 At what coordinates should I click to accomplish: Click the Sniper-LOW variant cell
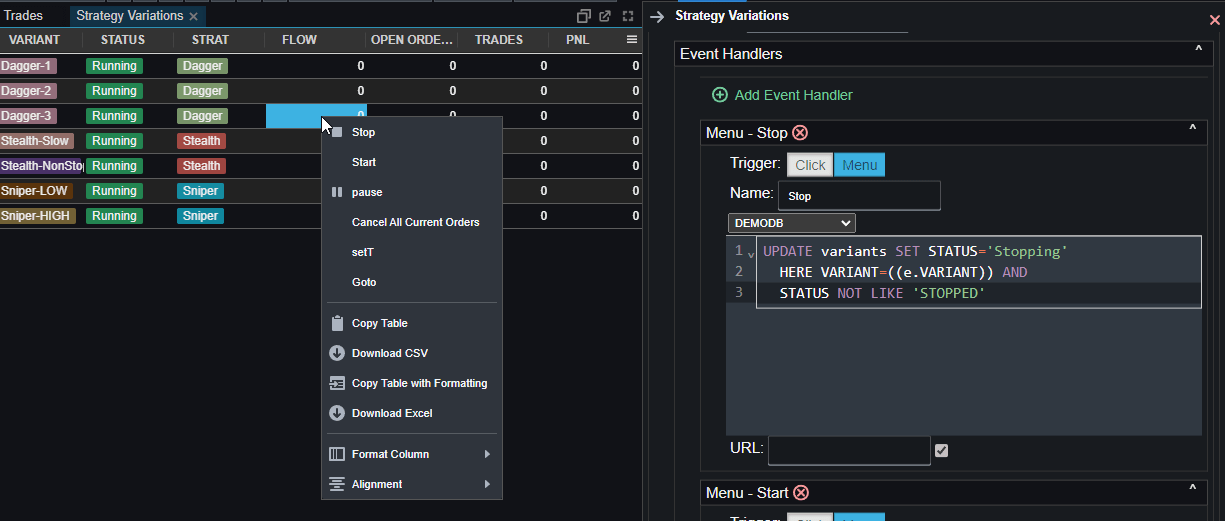coord(36,191)
